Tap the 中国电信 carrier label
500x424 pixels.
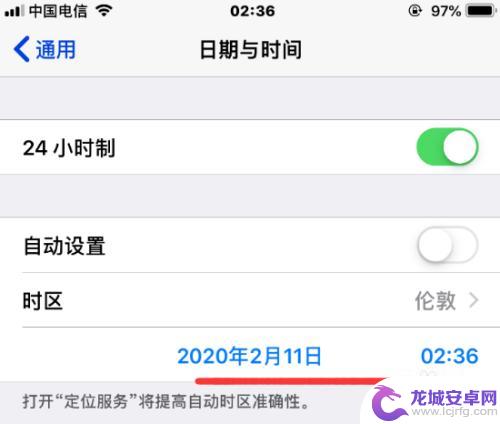(58, 11)
